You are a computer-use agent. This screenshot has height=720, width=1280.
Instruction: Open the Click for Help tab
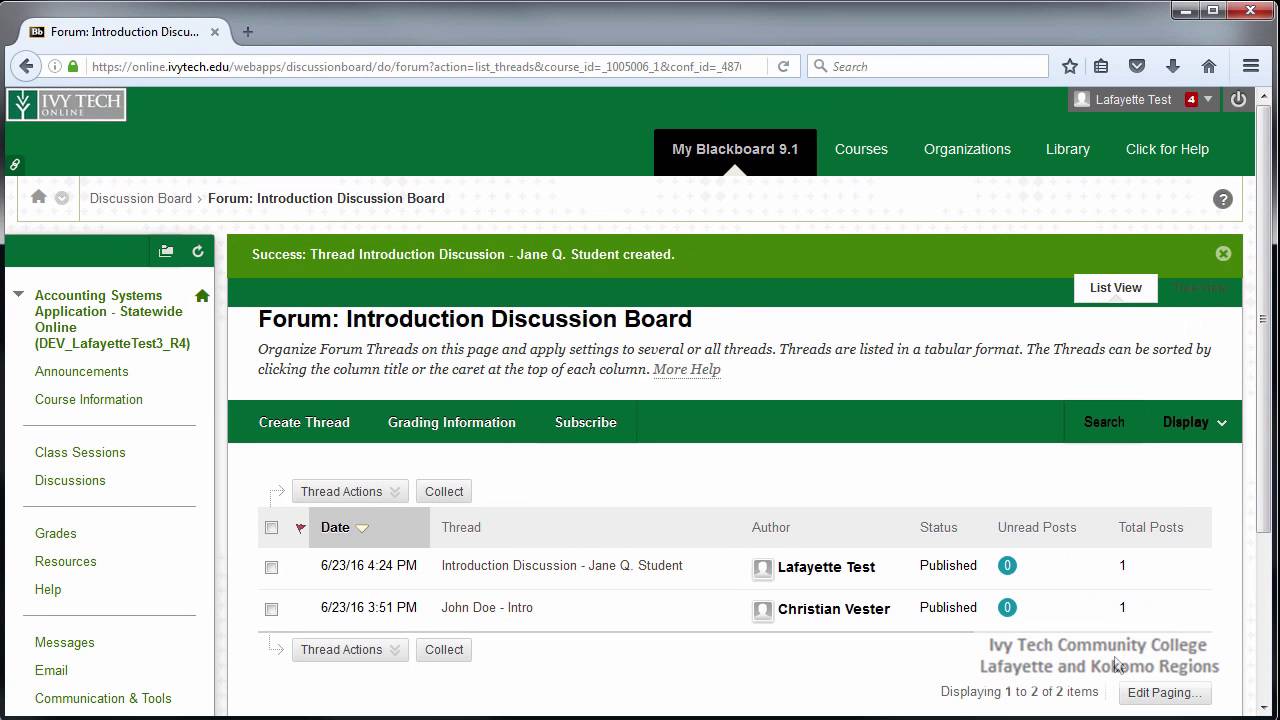coord(1167,149)
